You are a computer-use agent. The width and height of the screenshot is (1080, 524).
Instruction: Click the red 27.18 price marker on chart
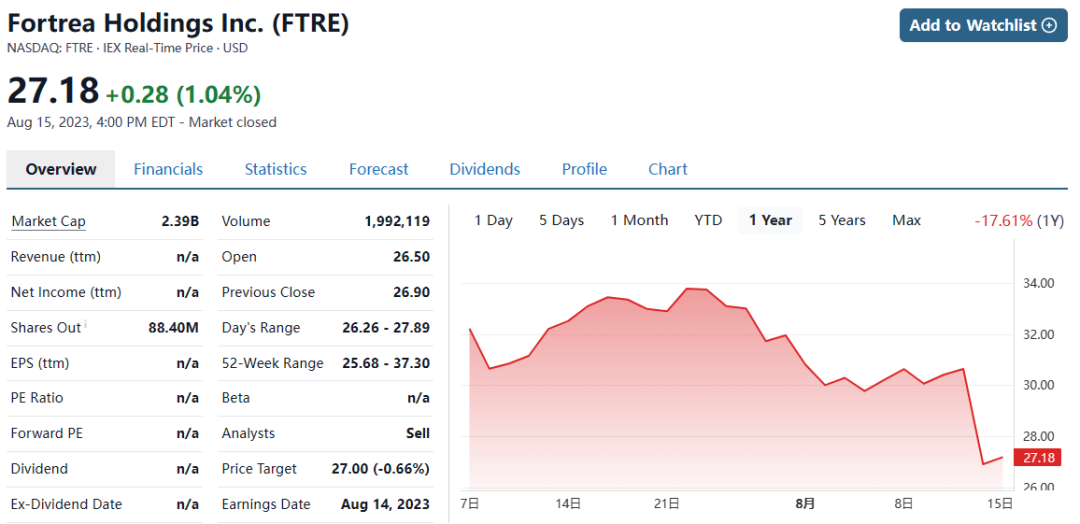tap(1039, 457)
